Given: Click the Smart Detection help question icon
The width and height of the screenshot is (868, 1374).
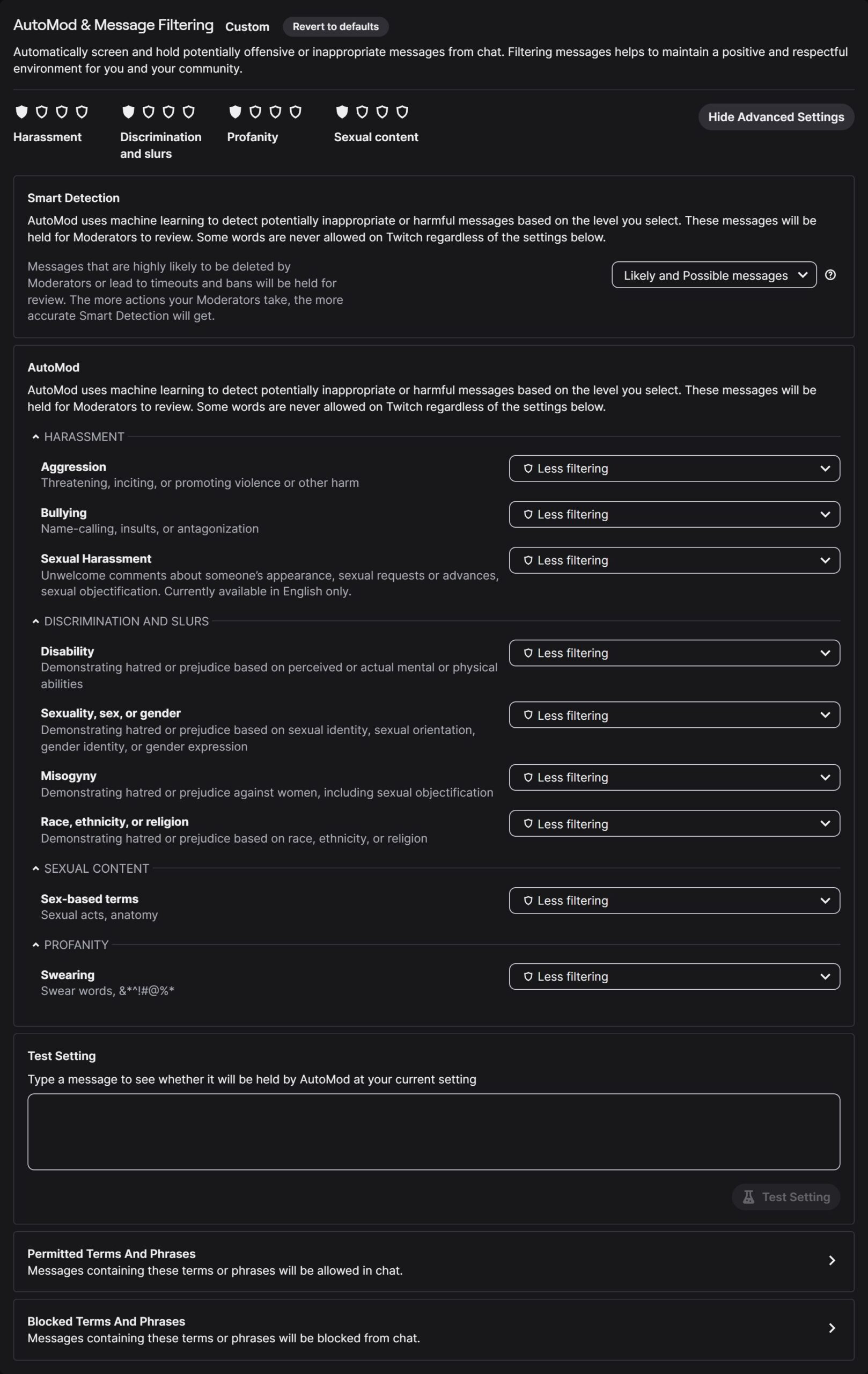Looking at the screenshot, I should coord(830,275).
